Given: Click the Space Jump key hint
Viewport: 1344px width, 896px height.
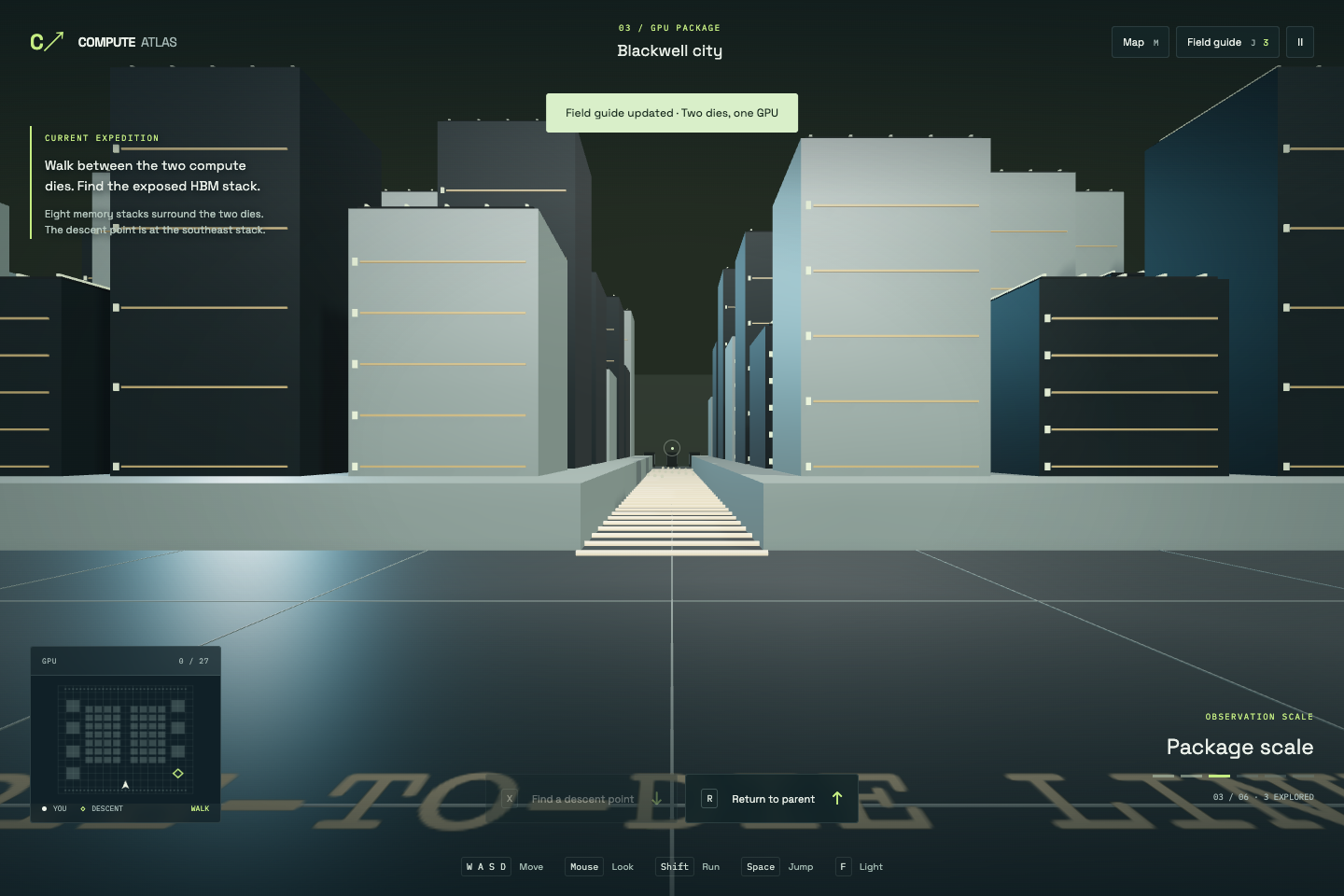Looking at the screenshot, I should pos(777,867).
